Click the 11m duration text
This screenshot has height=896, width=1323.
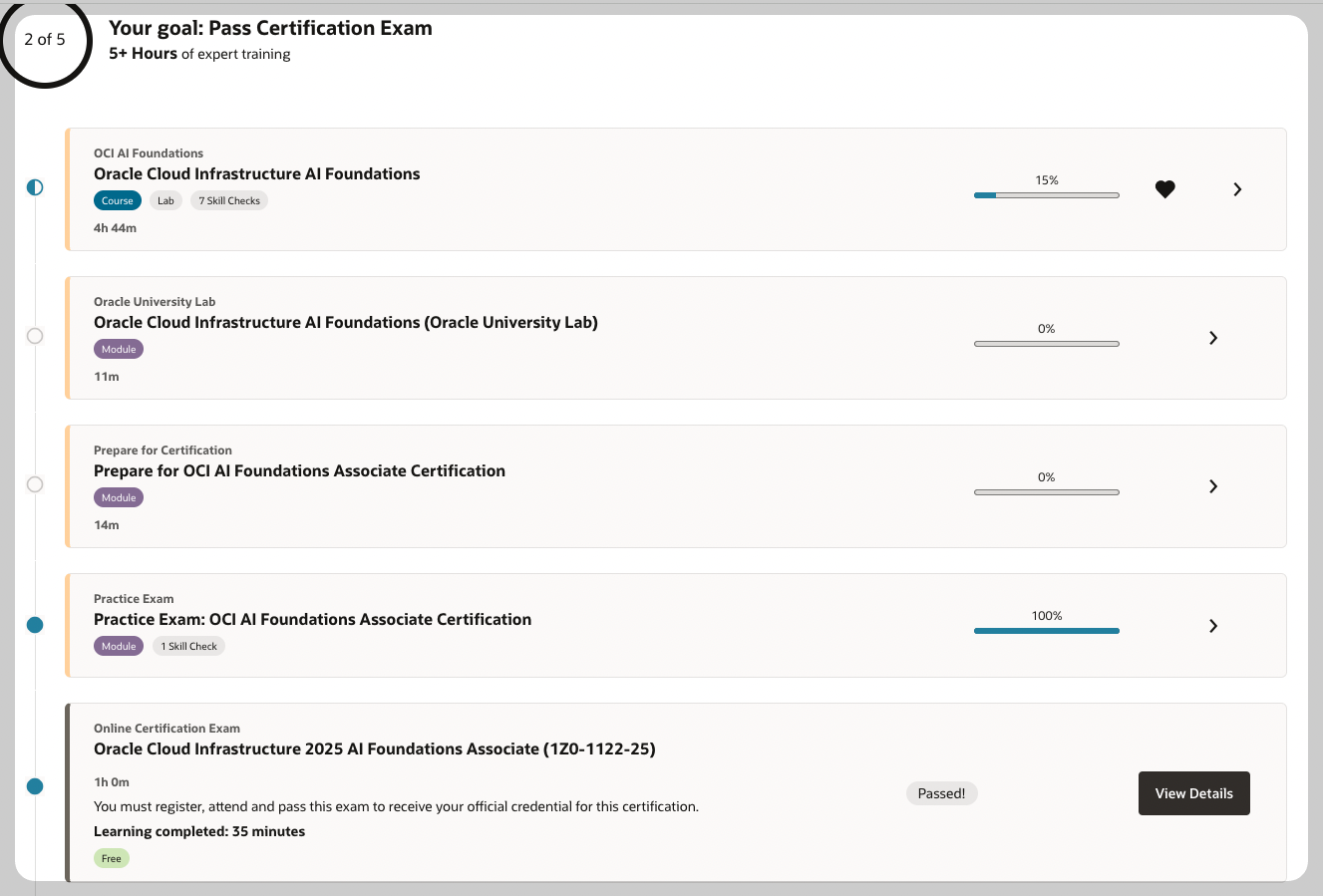click(x=107, y=377)
